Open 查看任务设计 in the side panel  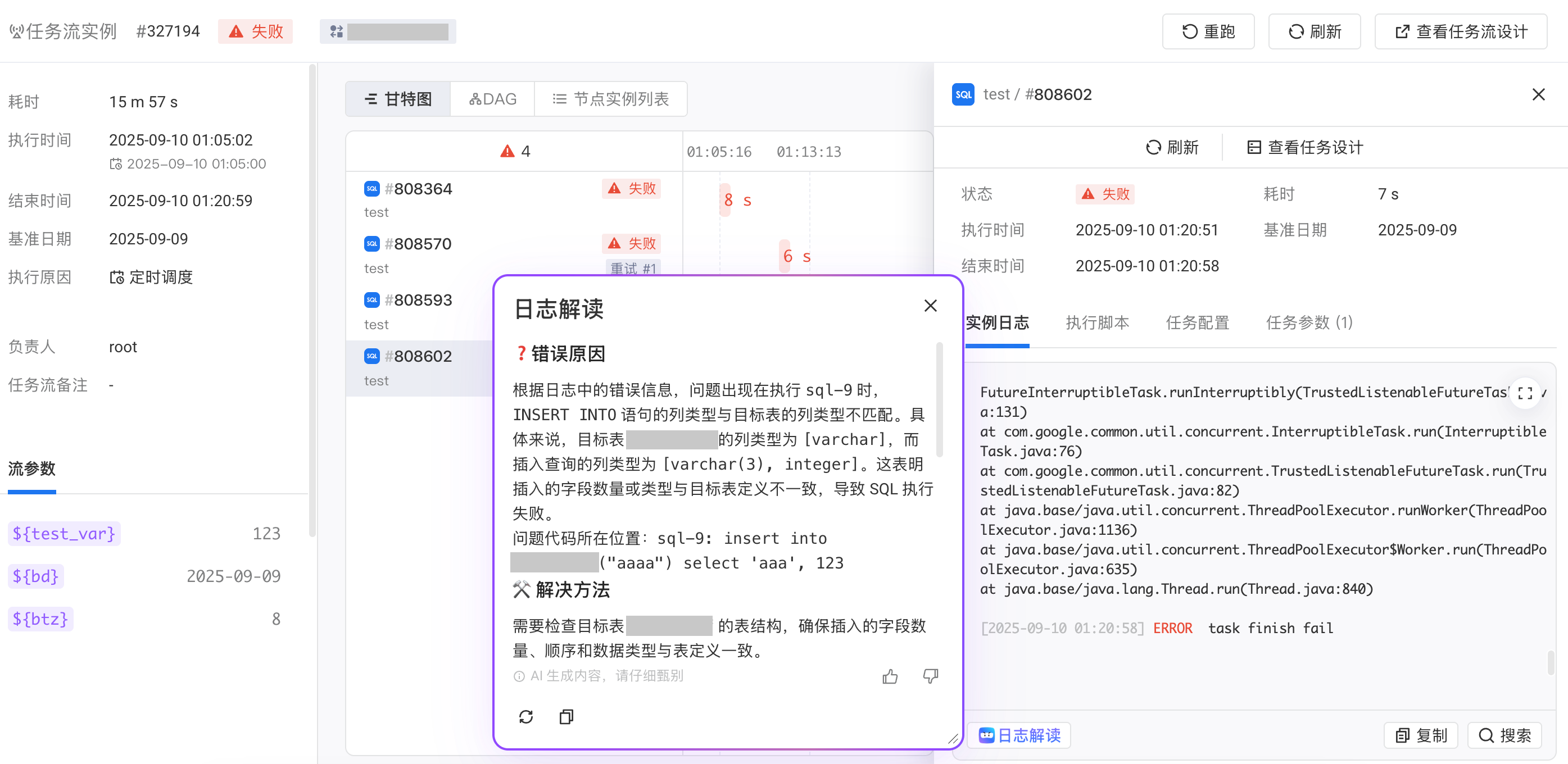pyautogui.click(x=1304, y=147)
